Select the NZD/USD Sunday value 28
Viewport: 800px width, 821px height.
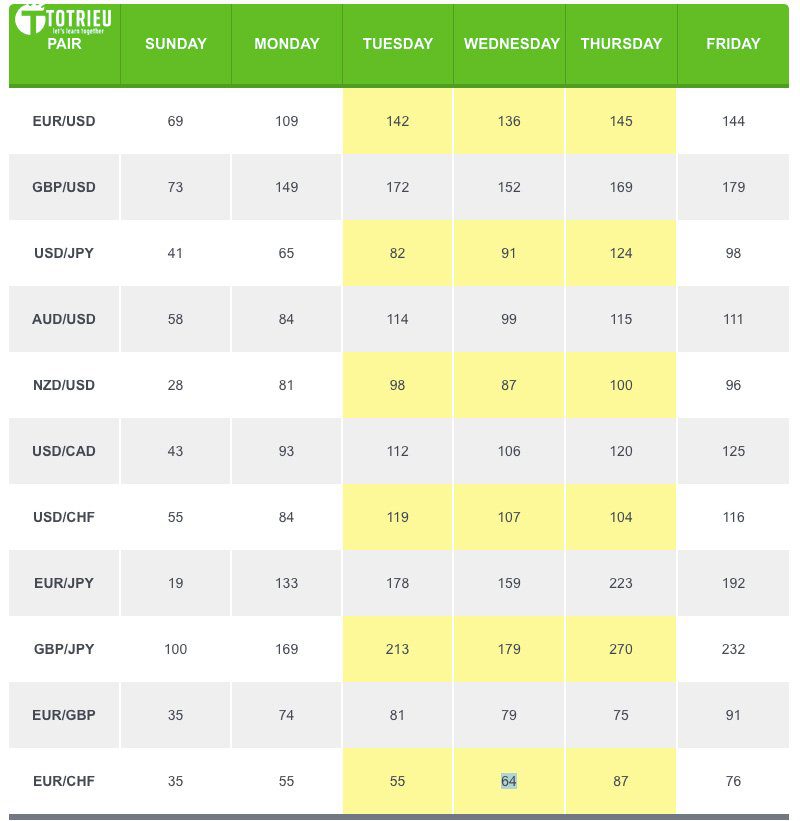pos(175,385)
